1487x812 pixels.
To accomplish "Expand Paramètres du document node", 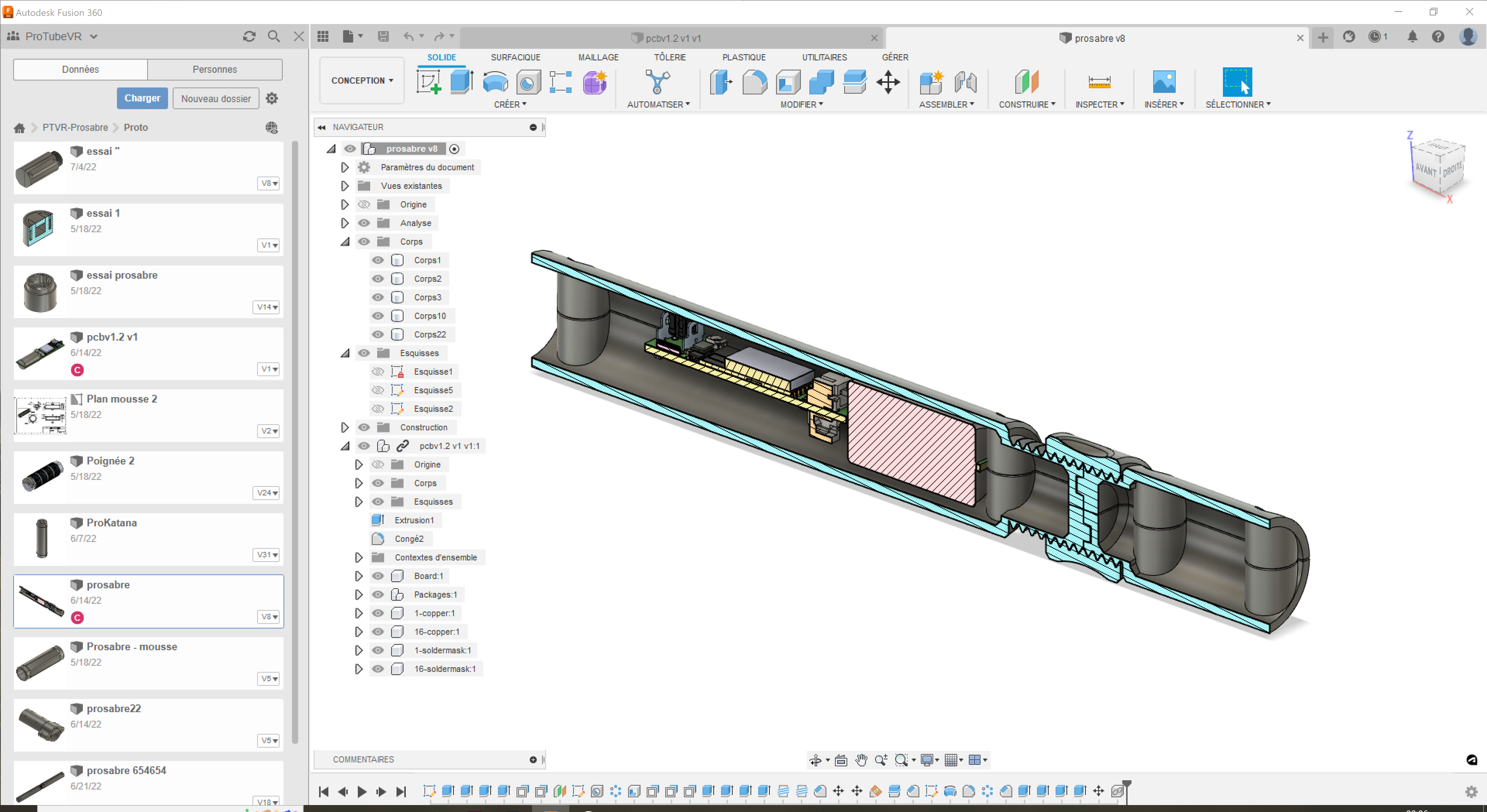I will point(345,167).
